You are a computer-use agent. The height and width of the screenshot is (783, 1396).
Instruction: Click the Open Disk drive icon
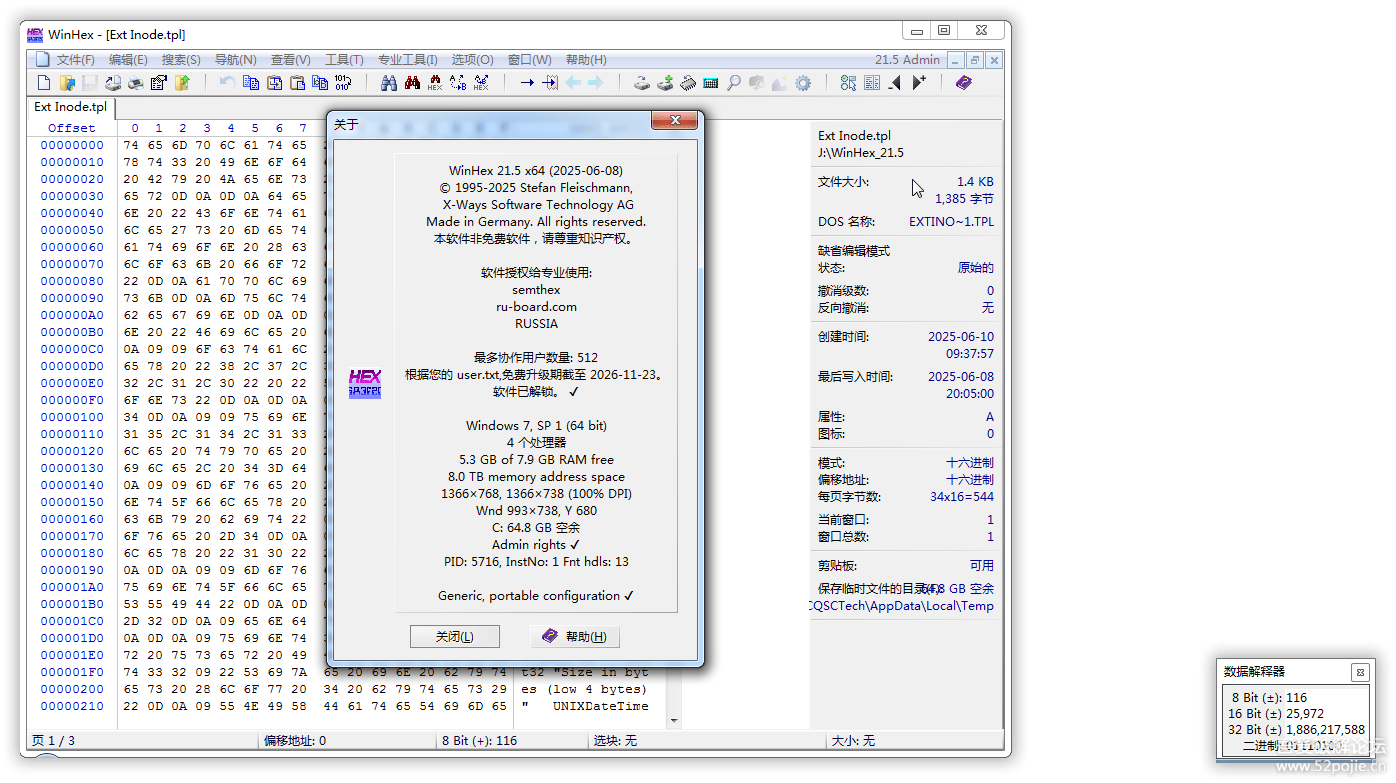[x=642, y=83]
